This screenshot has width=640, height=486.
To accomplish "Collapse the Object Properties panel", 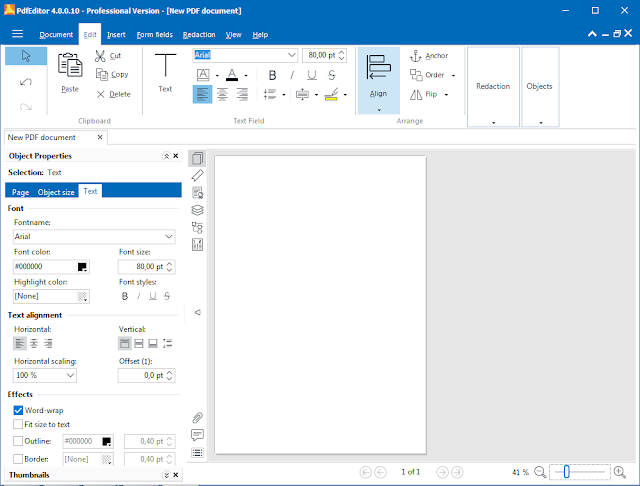I will tap(166, 156).
